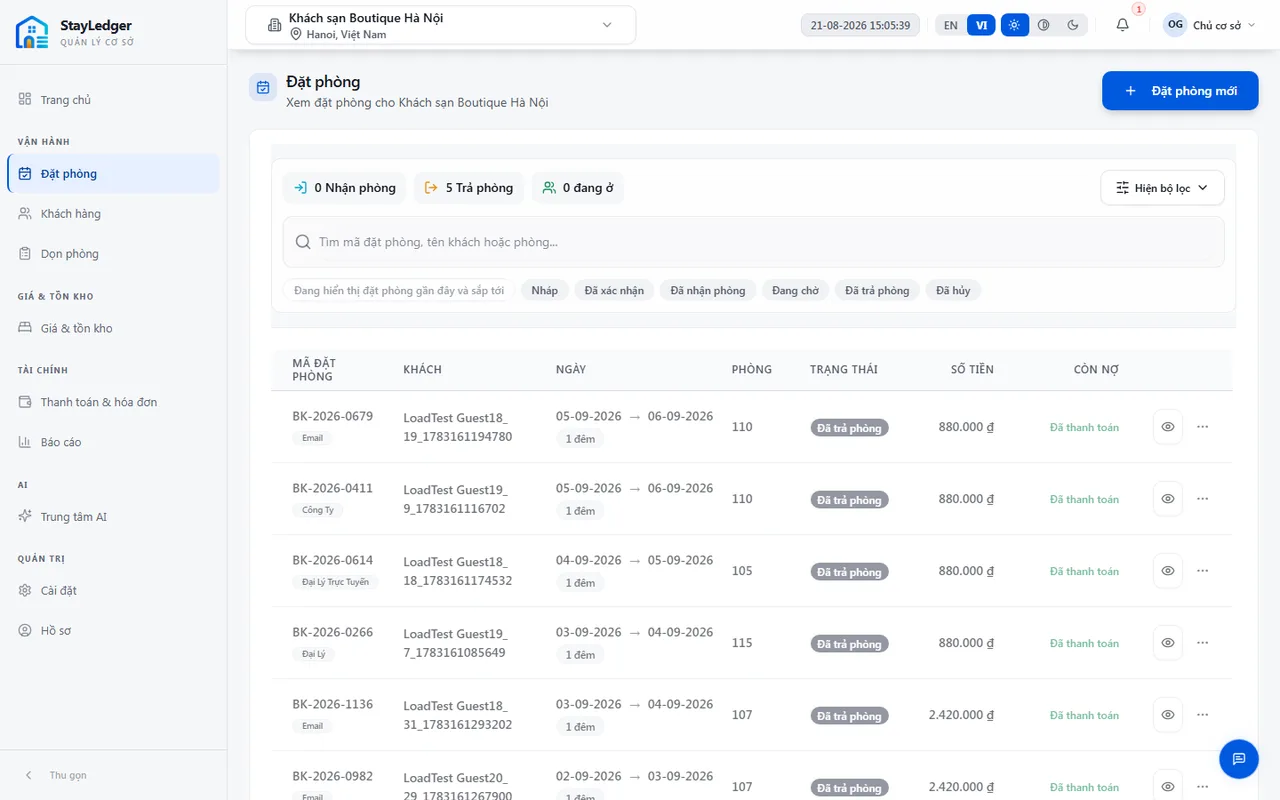Click booking code BK-2026-0679
The image size is (1280, 800).
tap(333, 416)
